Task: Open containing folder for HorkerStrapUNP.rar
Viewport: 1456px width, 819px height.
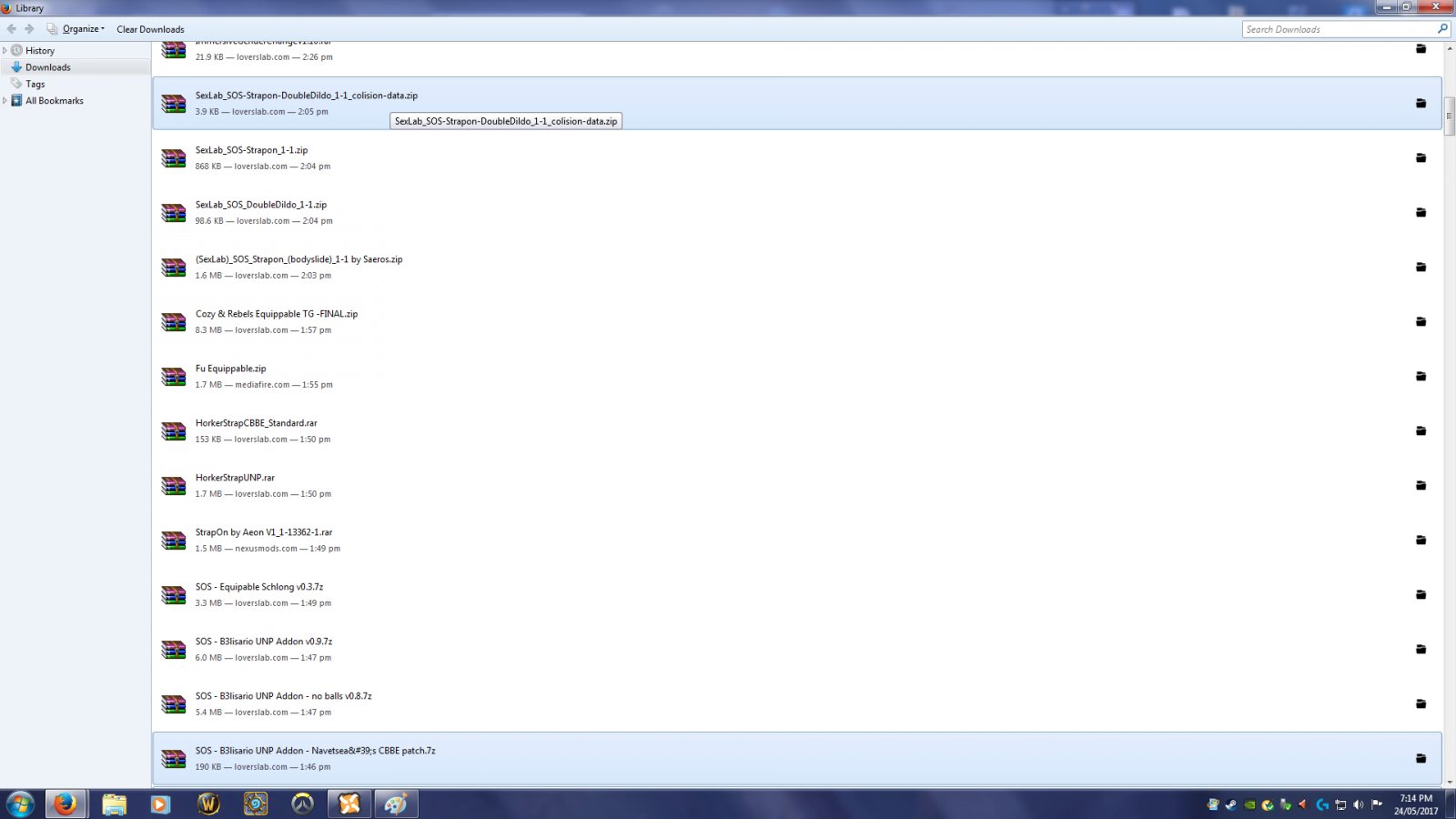Action: [1421, 485]
